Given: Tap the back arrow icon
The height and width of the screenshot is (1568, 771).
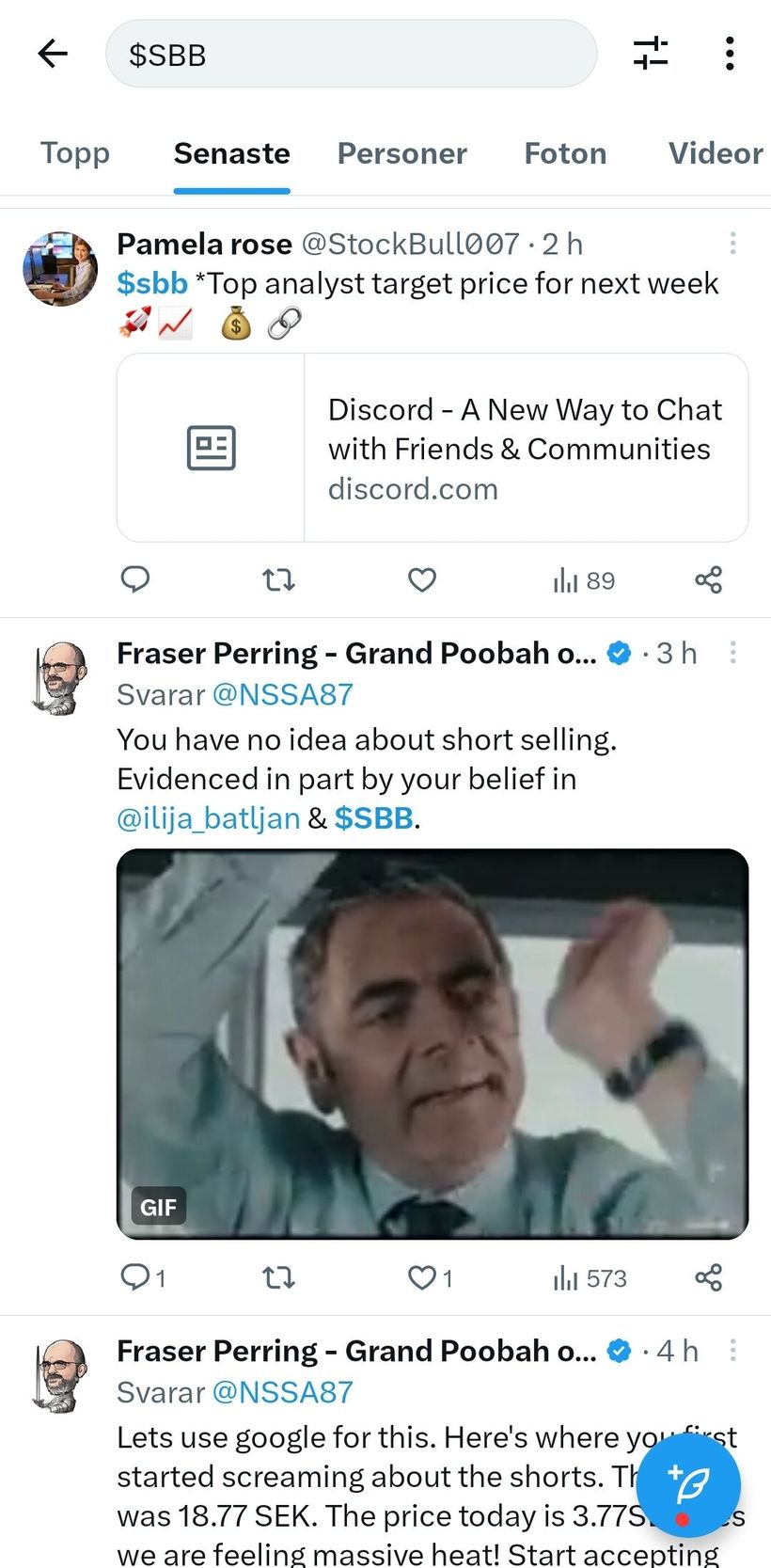Looking at the screenshot, I should point(53,54).
